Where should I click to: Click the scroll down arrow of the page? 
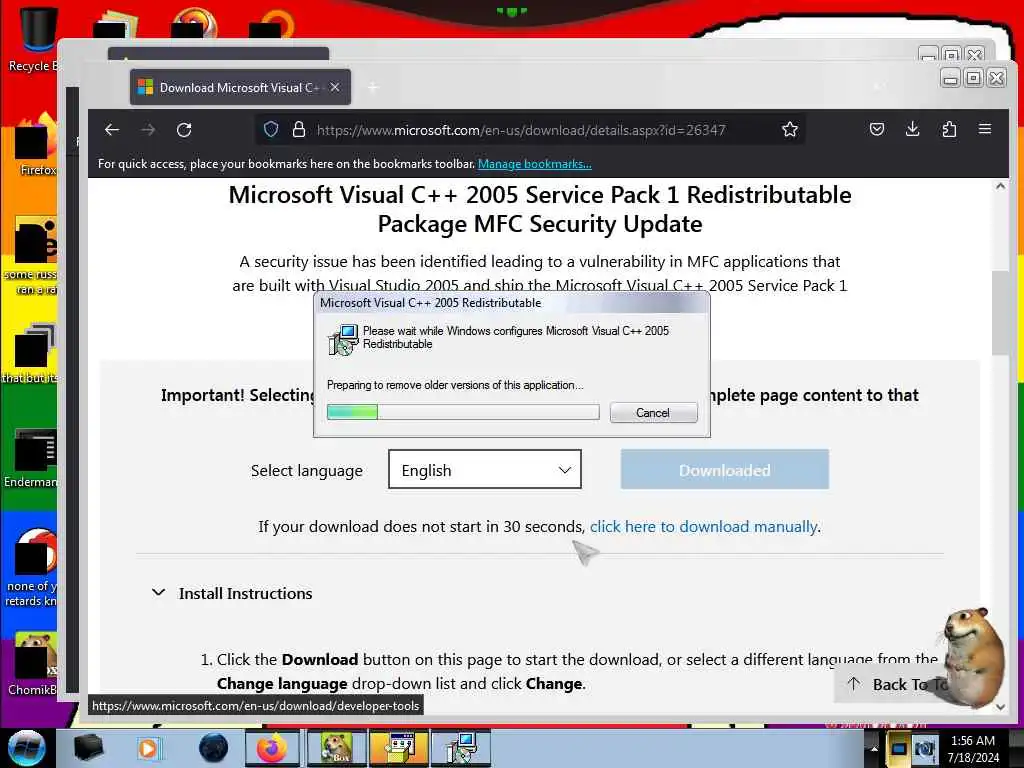click(1000, 707)
